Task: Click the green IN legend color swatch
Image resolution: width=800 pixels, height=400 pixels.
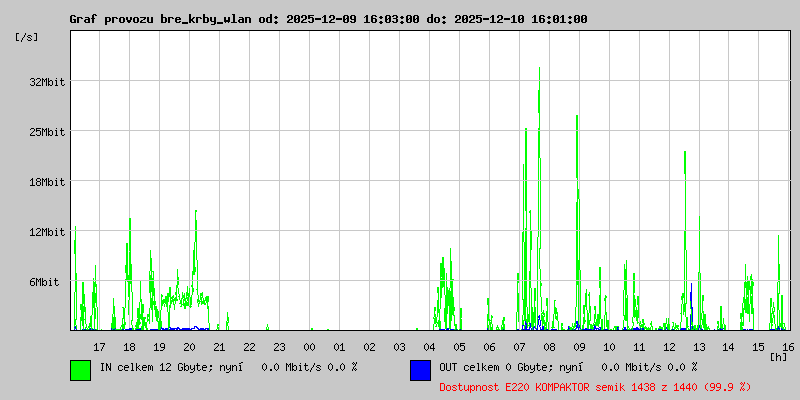Action: coord(81,370)
